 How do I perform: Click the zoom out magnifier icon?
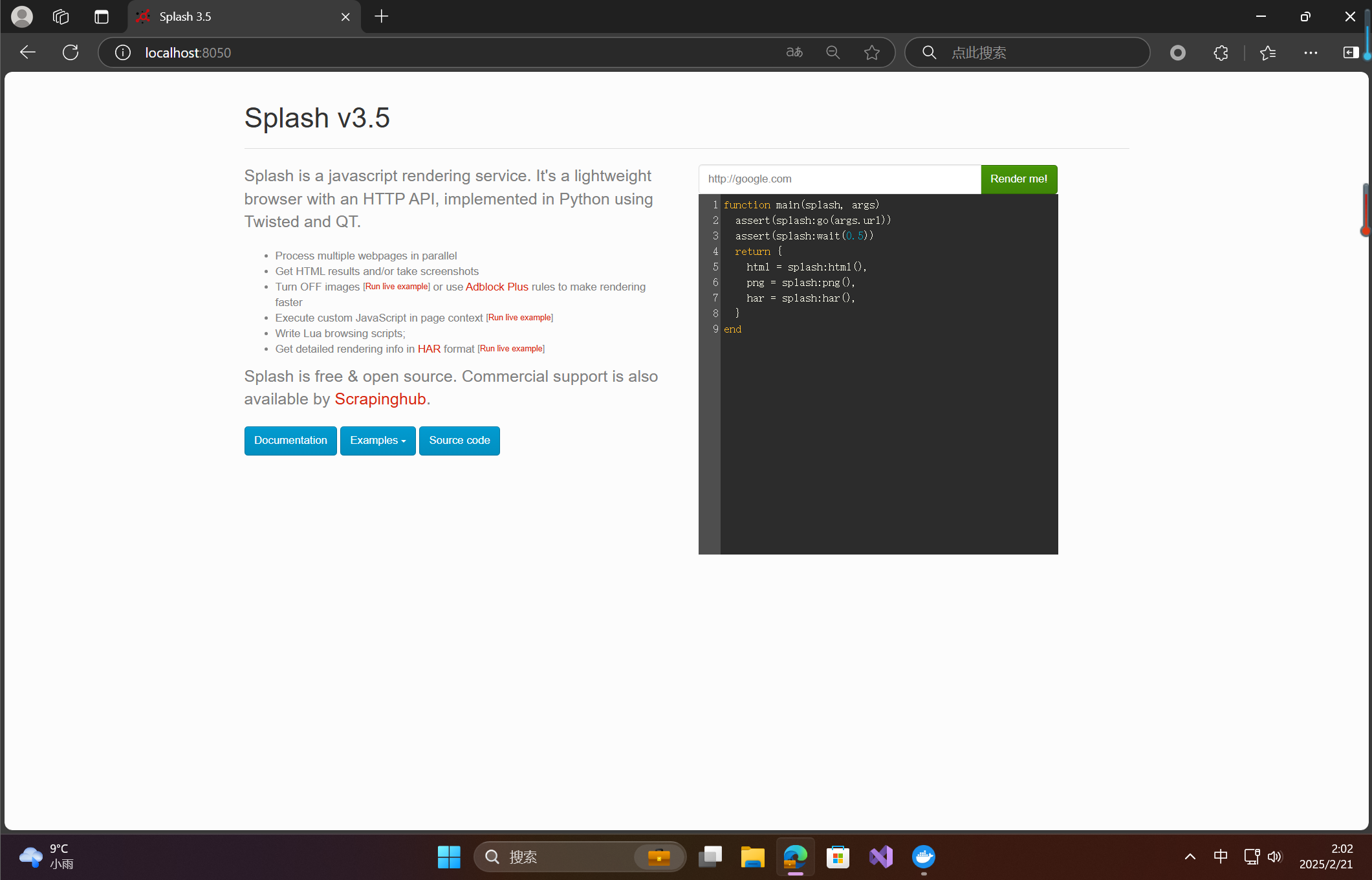point(833,52)
